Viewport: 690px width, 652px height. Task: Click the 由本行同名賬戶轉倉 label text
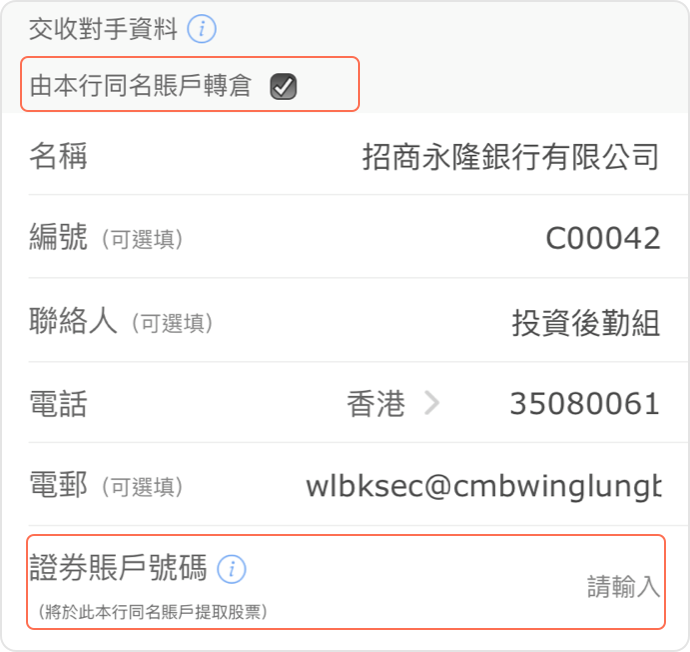pos(140,85)
